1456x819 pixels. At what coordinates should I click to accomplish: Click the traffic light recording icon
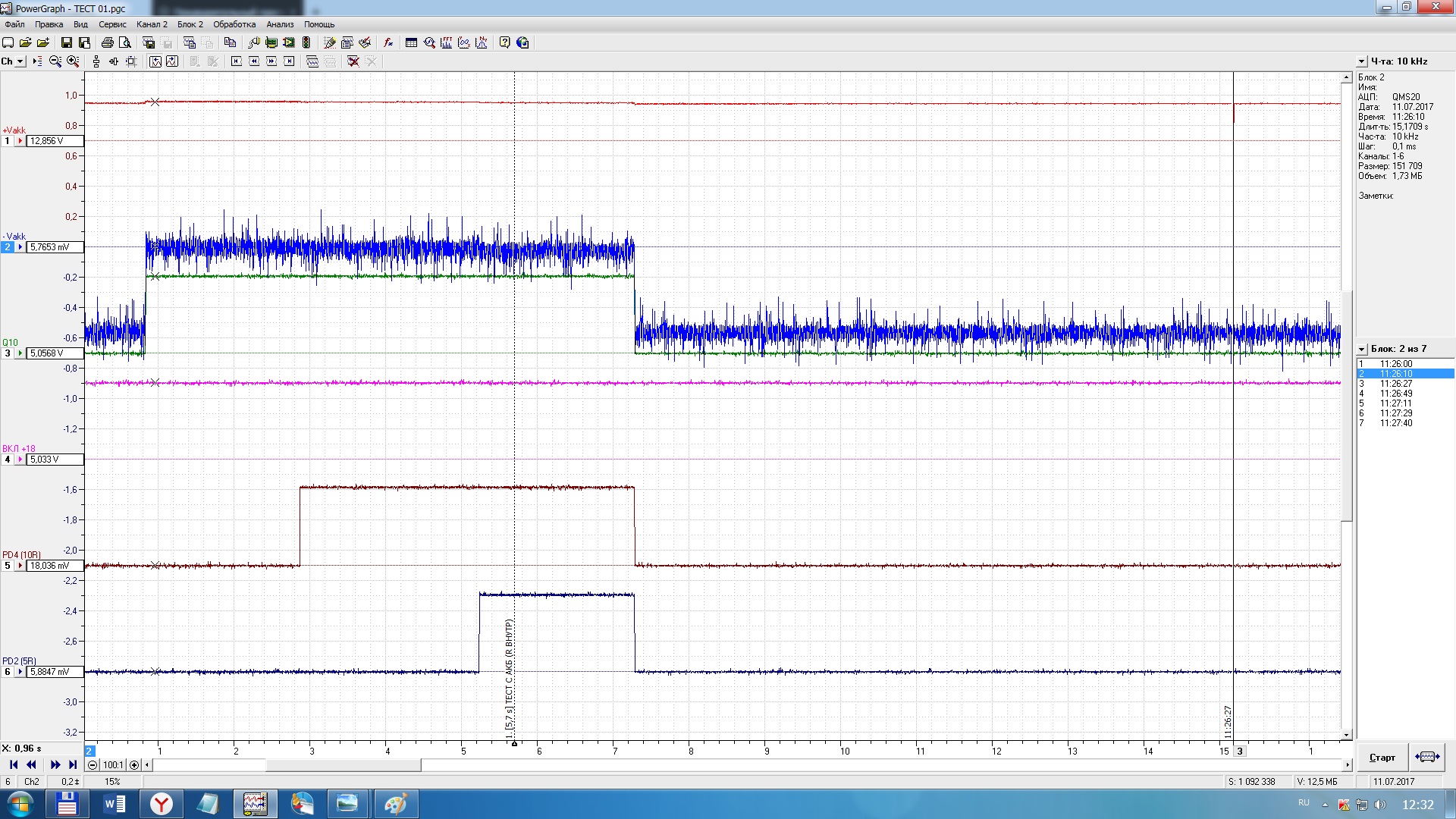click(x=306, y=43)
